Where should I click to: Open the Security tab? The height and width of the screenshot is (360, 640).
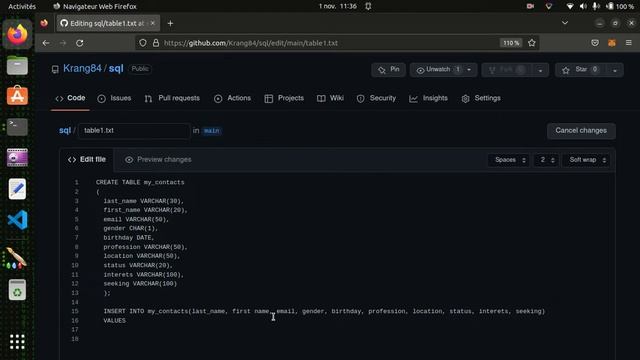tap(376, 98)
